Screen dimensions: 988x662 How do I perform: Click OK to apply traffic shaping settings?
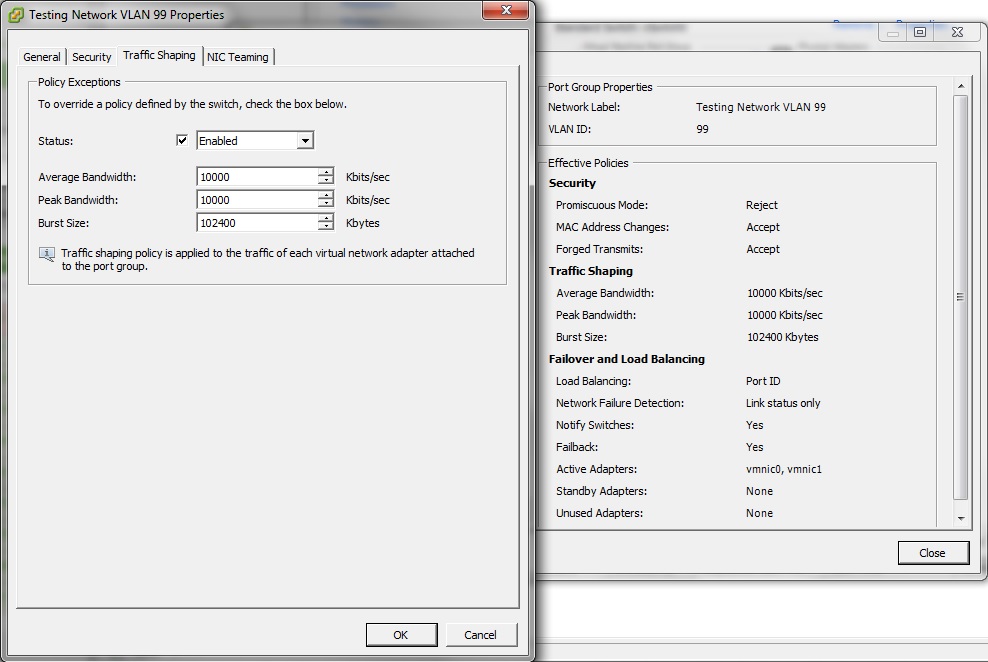(x=401, y=634)
